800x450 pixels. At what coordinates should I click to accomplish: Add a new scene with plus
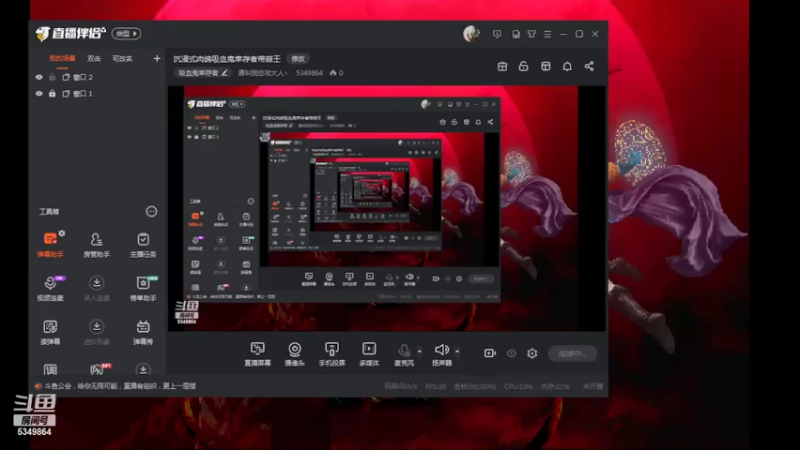[x=157, y=59]
